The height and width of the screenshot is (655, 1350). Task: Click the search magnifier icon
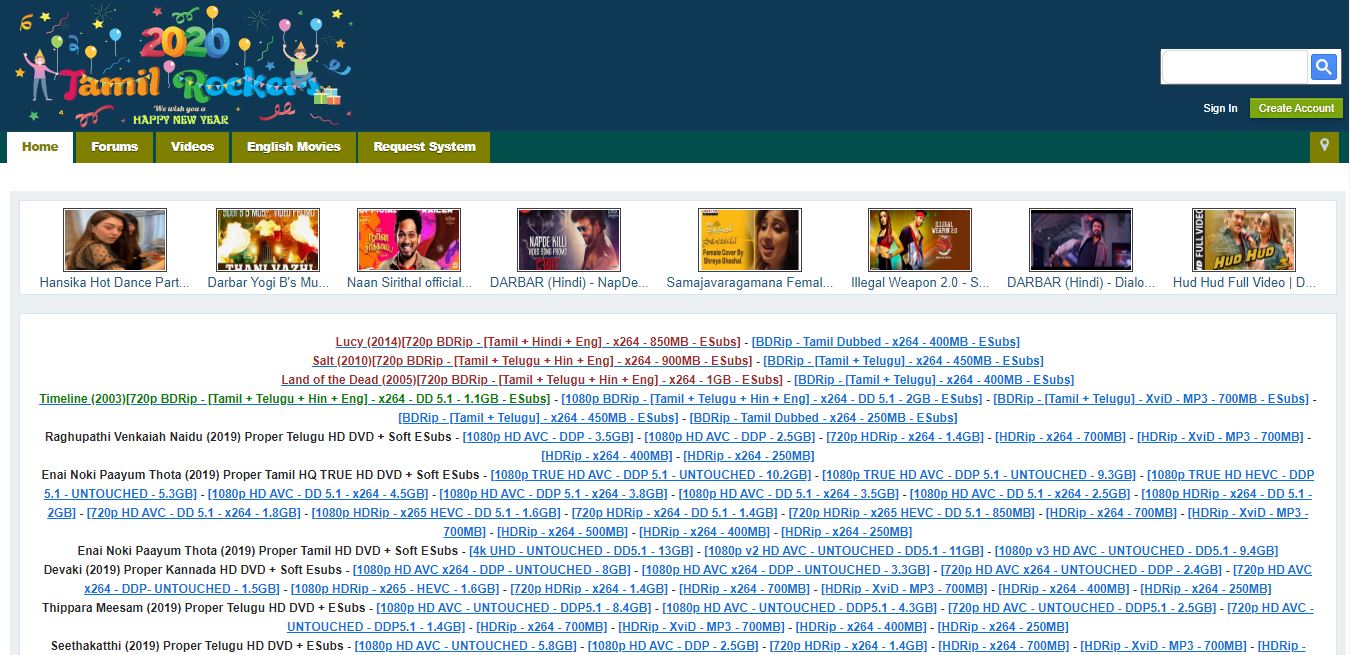[1323, 67]
